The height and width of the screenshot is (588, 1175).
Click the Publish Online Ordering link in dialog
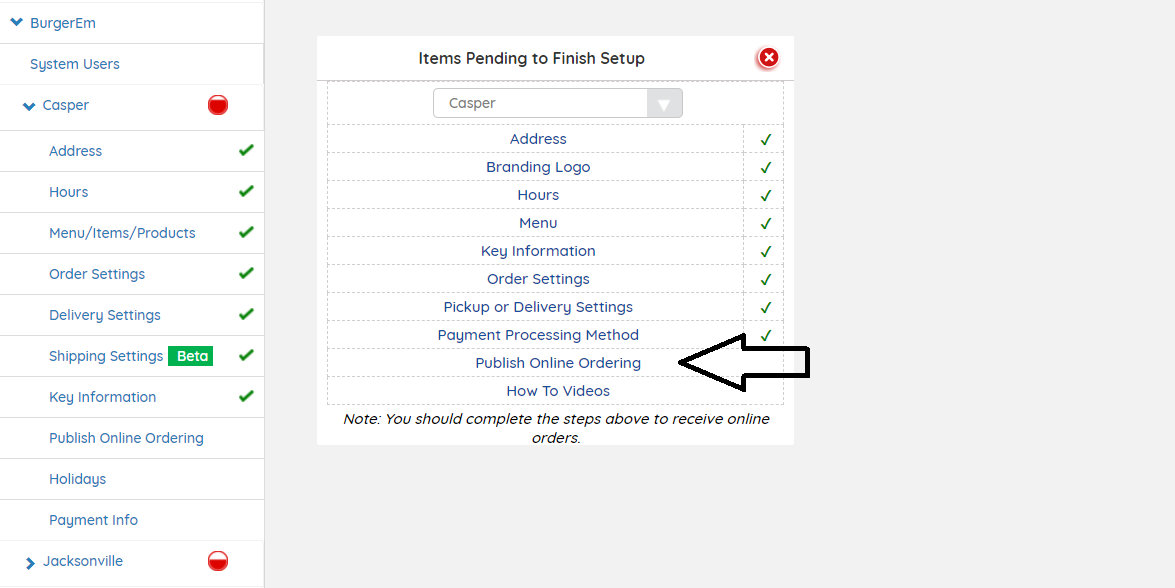click(557, 363)
